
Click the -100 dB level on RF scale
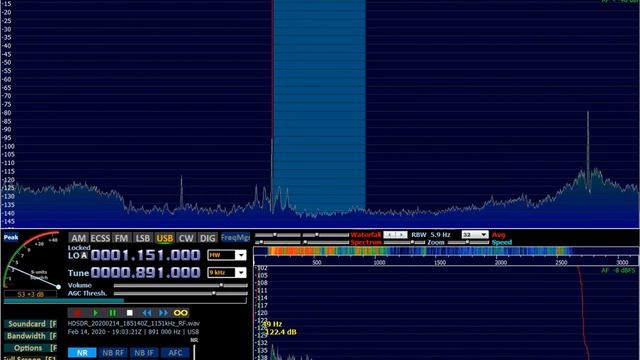[x=8, y=146]
